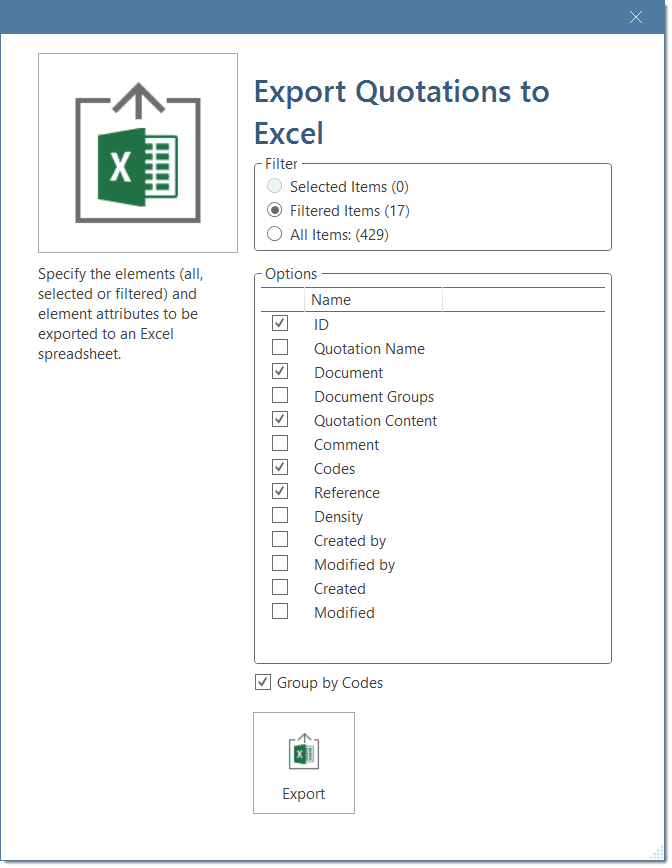Viewport: 672px width, 868px height.
Task: Toggle the Quotation Content checkbox
Action: click(x=280, y=420)
